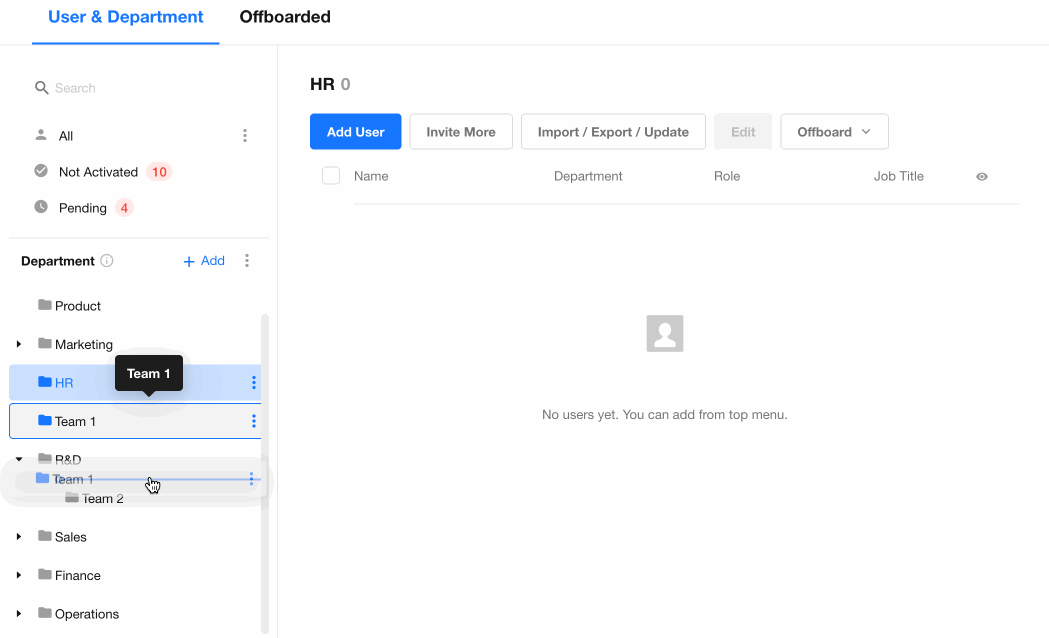The height and width of the screenshot is (638, 1049).
Task: Click the department list vertical scrollbar
Action: [x=265, y=473]
